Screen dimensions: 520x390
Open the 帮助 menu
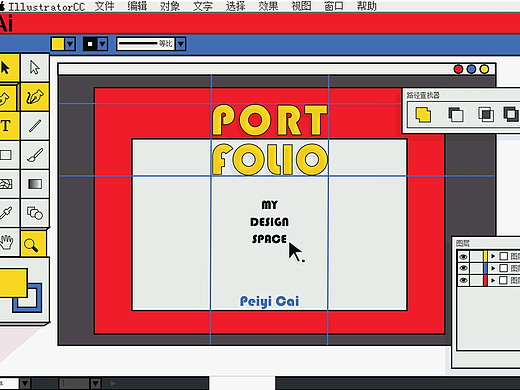tap(366, 6)
